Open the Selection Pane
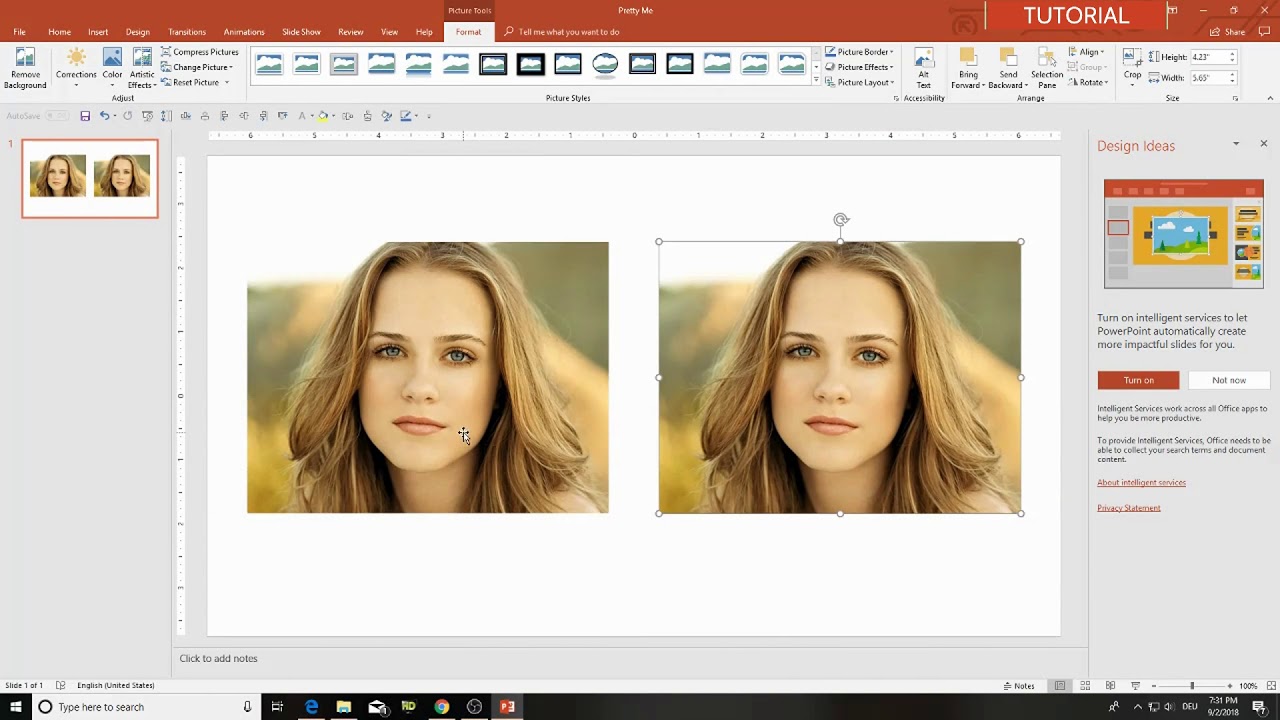The image size is (1280, 720). [x=1047, y=68]
